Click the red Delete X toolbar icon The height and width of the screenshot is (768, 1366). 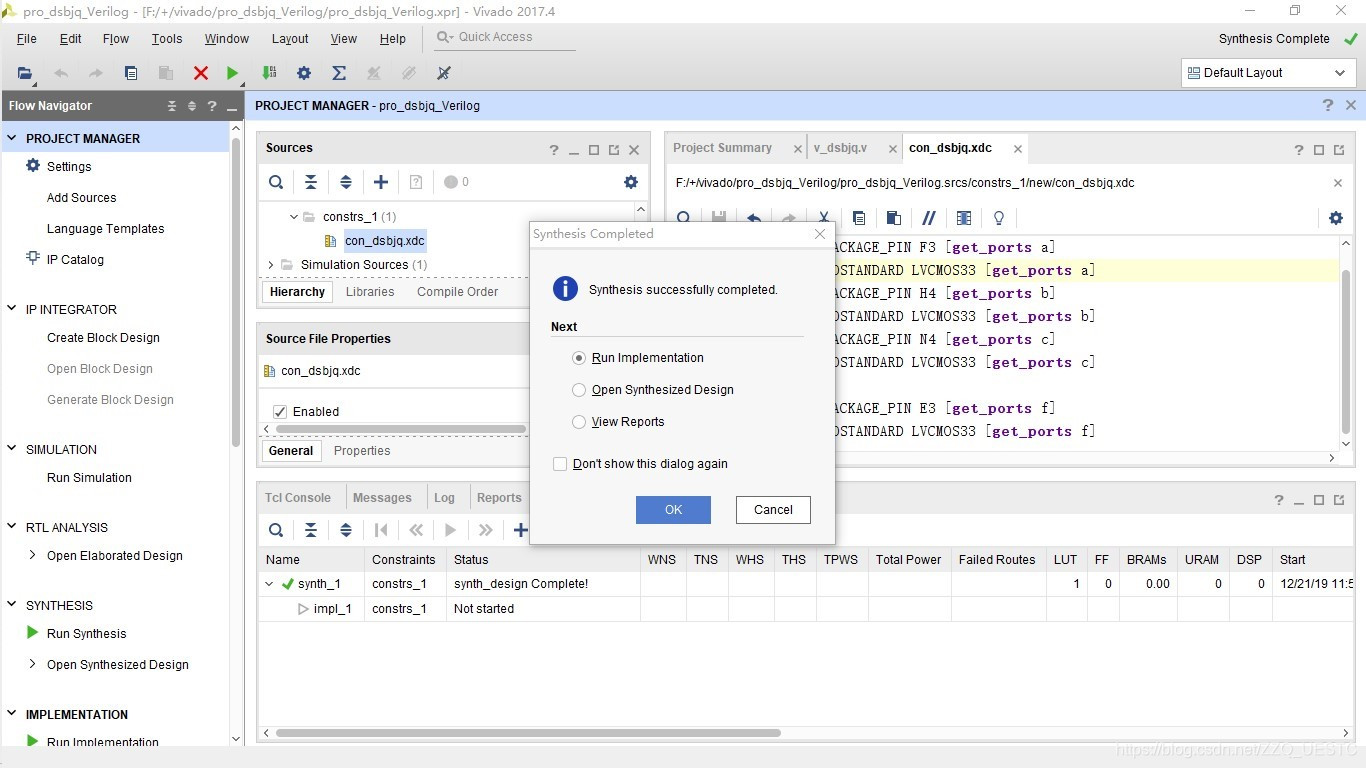(x=201, y=73)
